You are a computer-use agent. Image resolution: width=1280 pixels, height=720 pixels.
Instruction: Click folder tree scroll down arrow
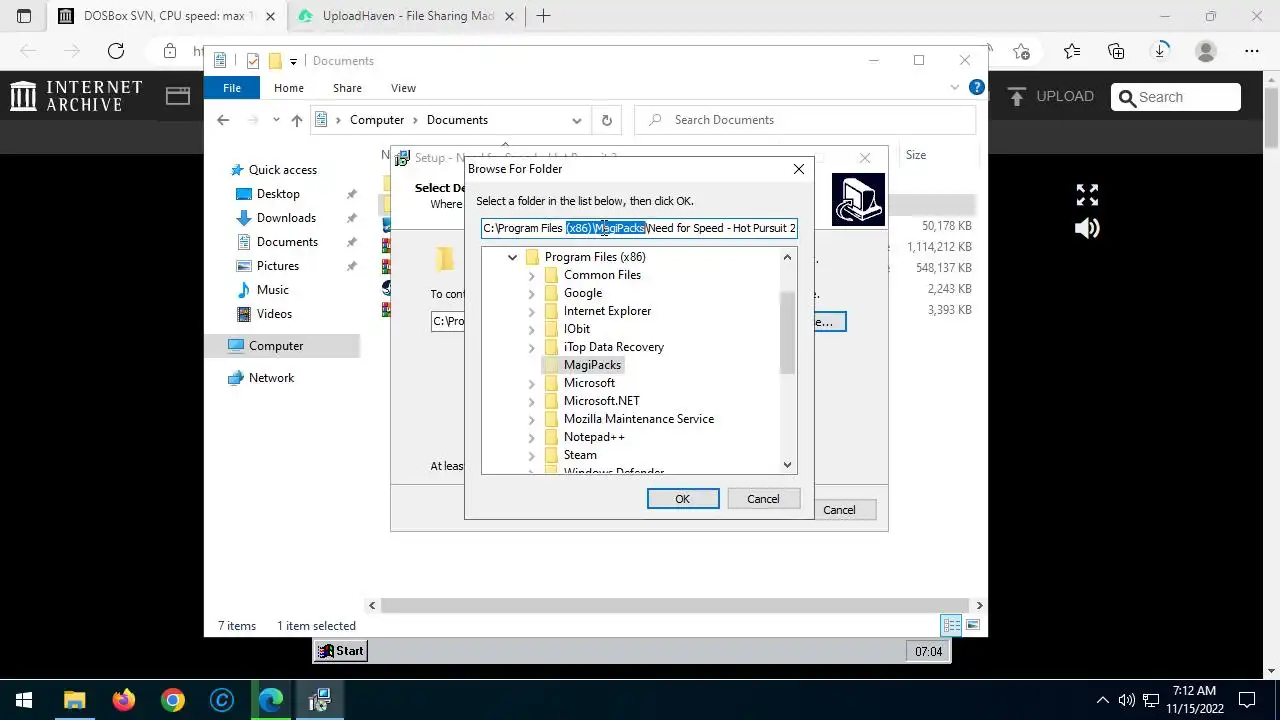point(787,465)
